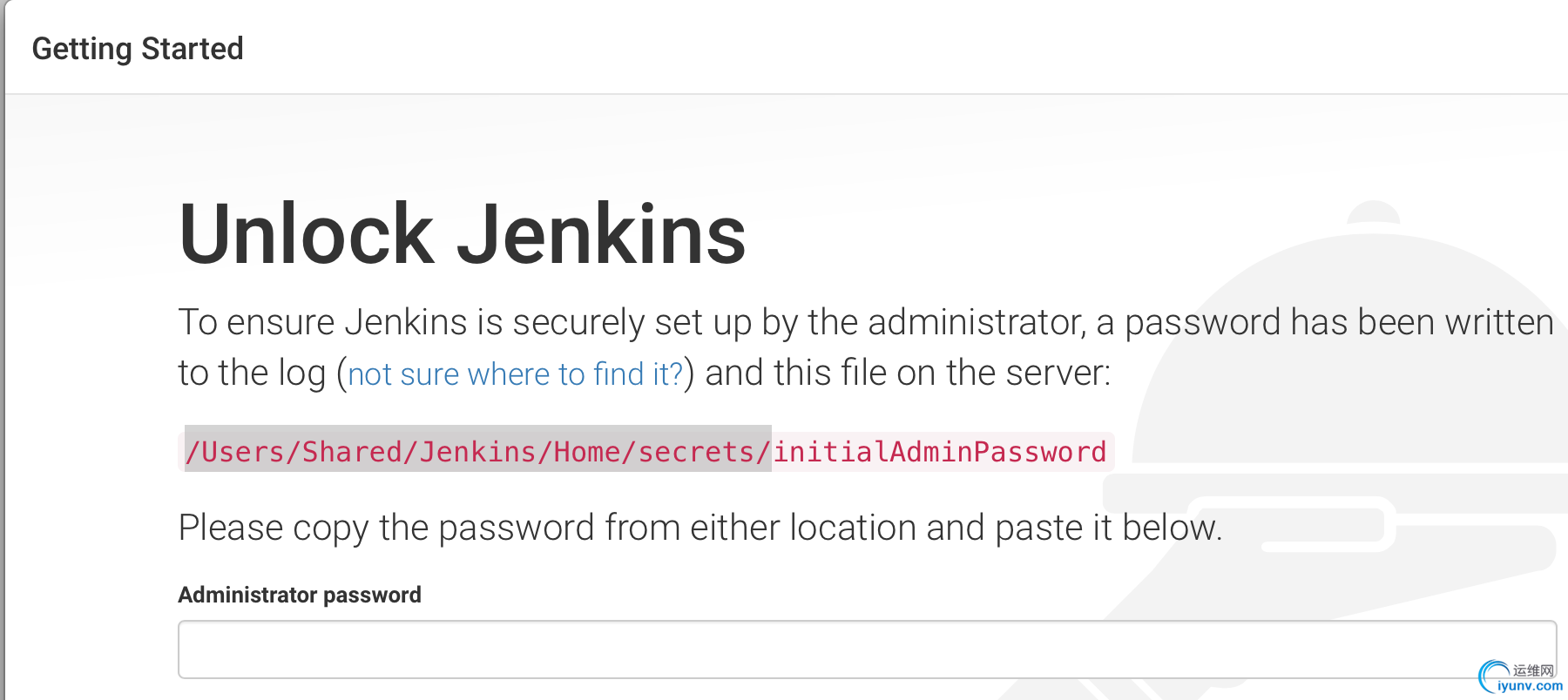Click "initialAdminPassword" at the end of the path
The image size is (1568, 700).
[939, 452]
